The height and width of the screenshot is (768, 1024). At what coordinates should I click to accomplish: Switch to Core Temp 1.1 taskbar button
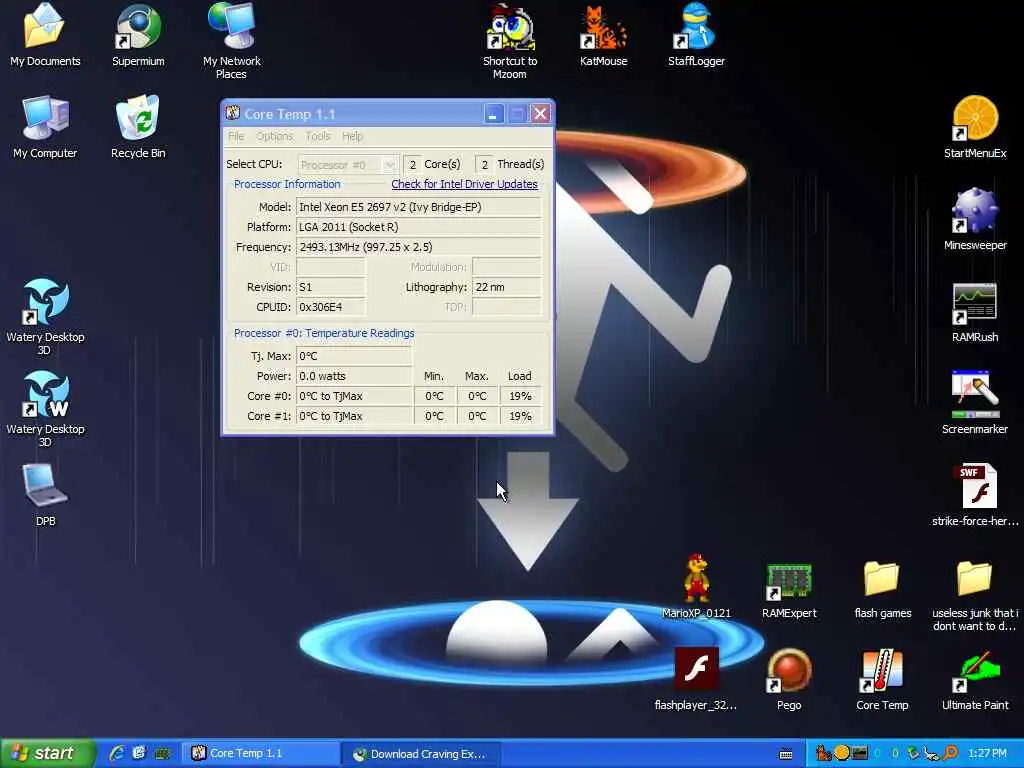[x=261, y=754]
